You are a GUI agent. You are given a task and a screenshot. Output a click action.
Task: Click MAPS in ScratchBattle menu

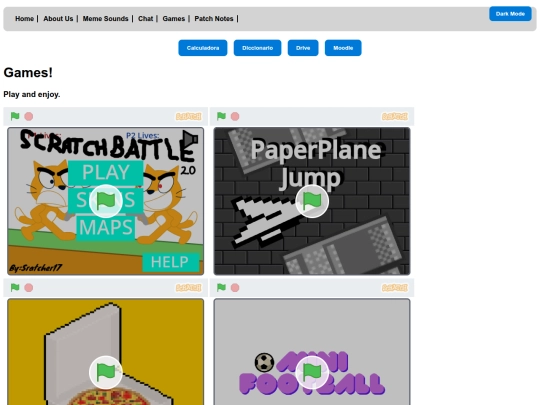click(x=106, y=228)
